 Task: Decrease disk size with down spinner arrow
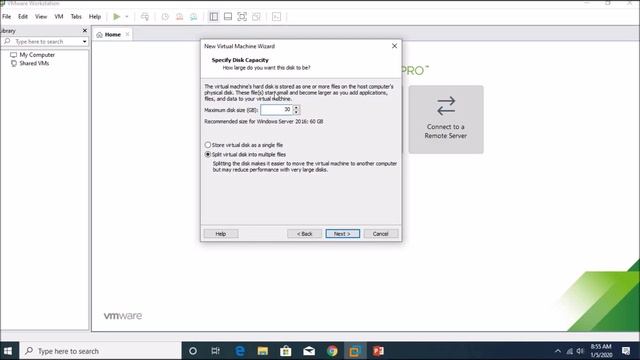pos(296,112)
